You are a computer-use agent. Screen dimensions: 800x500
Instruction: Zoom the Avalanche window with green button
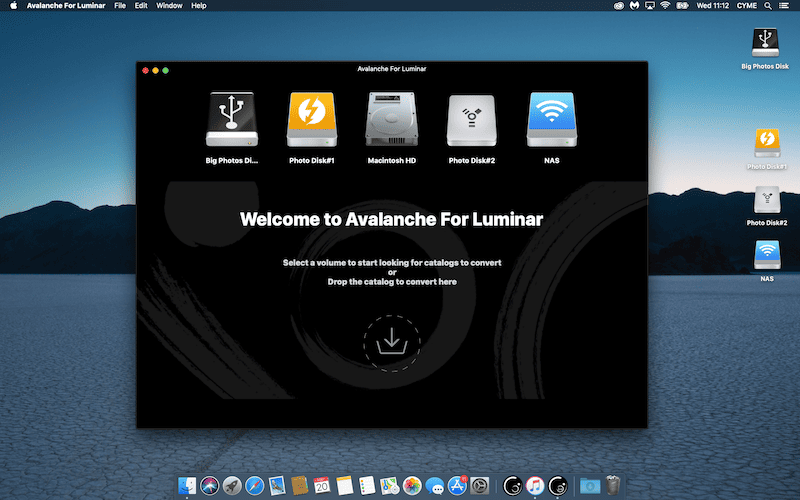point(165,70)
